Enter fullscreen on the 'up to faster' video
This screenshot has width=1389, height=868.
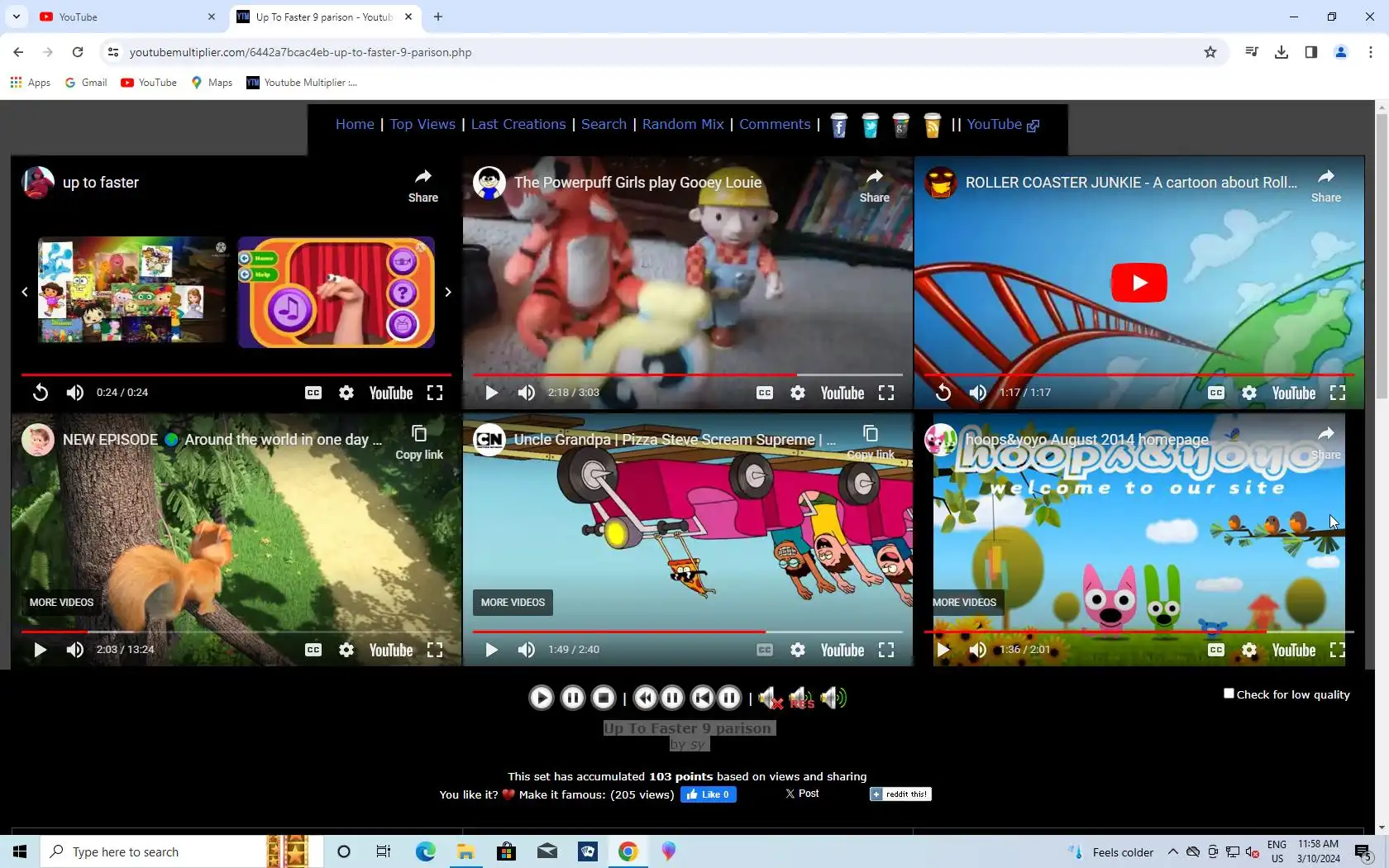pyautogui.click(x=435, y=393)
